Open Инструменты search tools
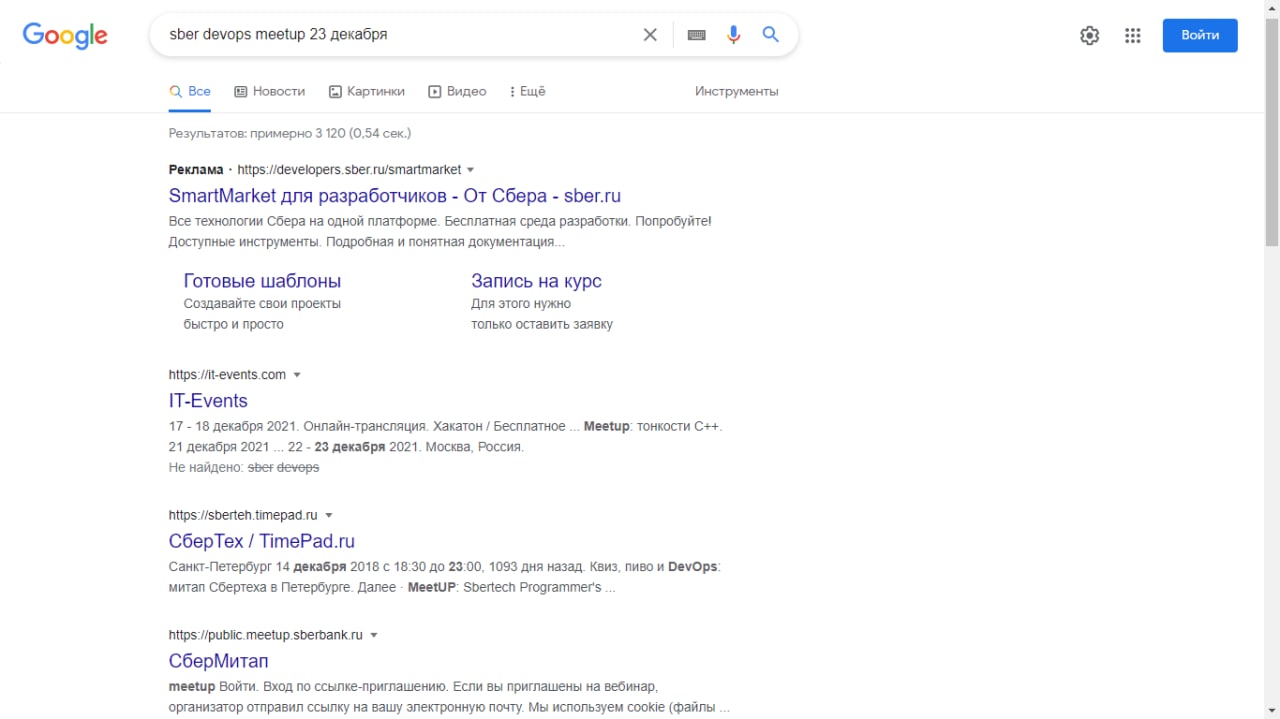This screenshot has width=1280, height=719. pyautogui.click(x=737, y=91)
